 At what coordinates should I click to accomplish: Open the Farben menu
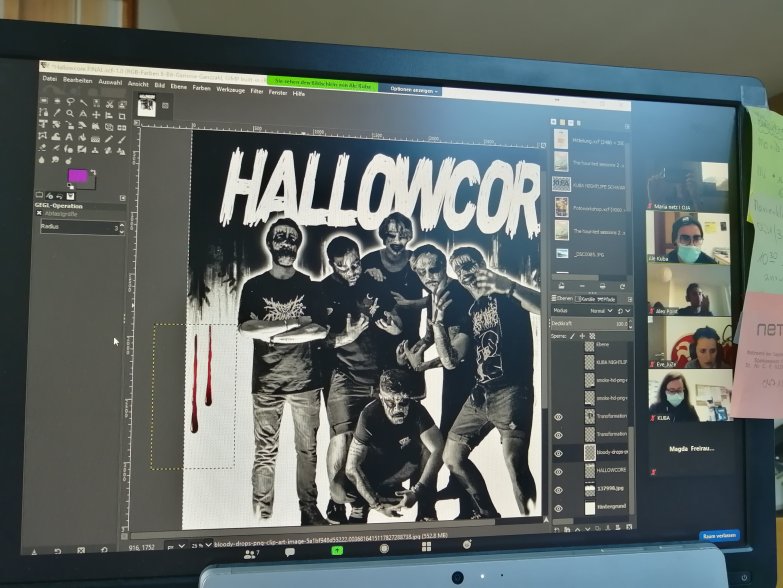click(x=202, y=88)
